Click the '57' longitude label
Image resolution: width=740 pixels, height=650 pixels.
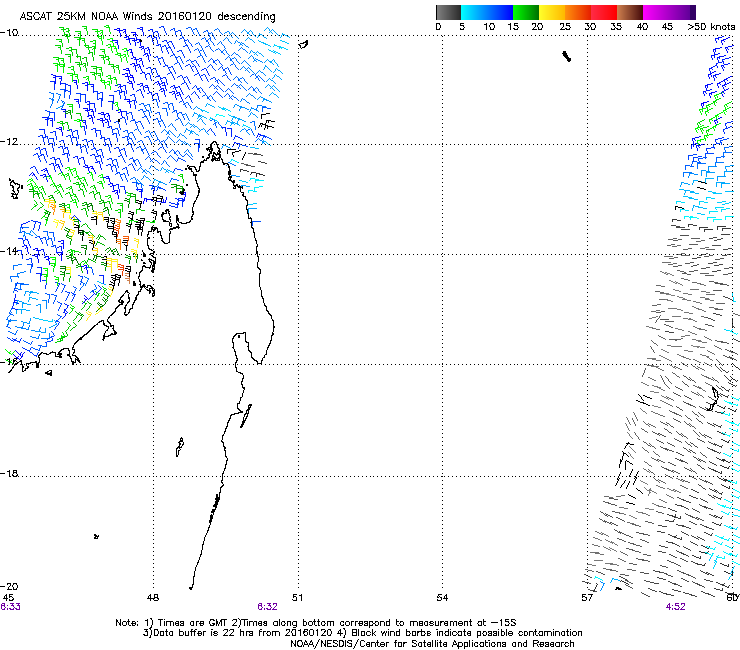tap(587, 598)
